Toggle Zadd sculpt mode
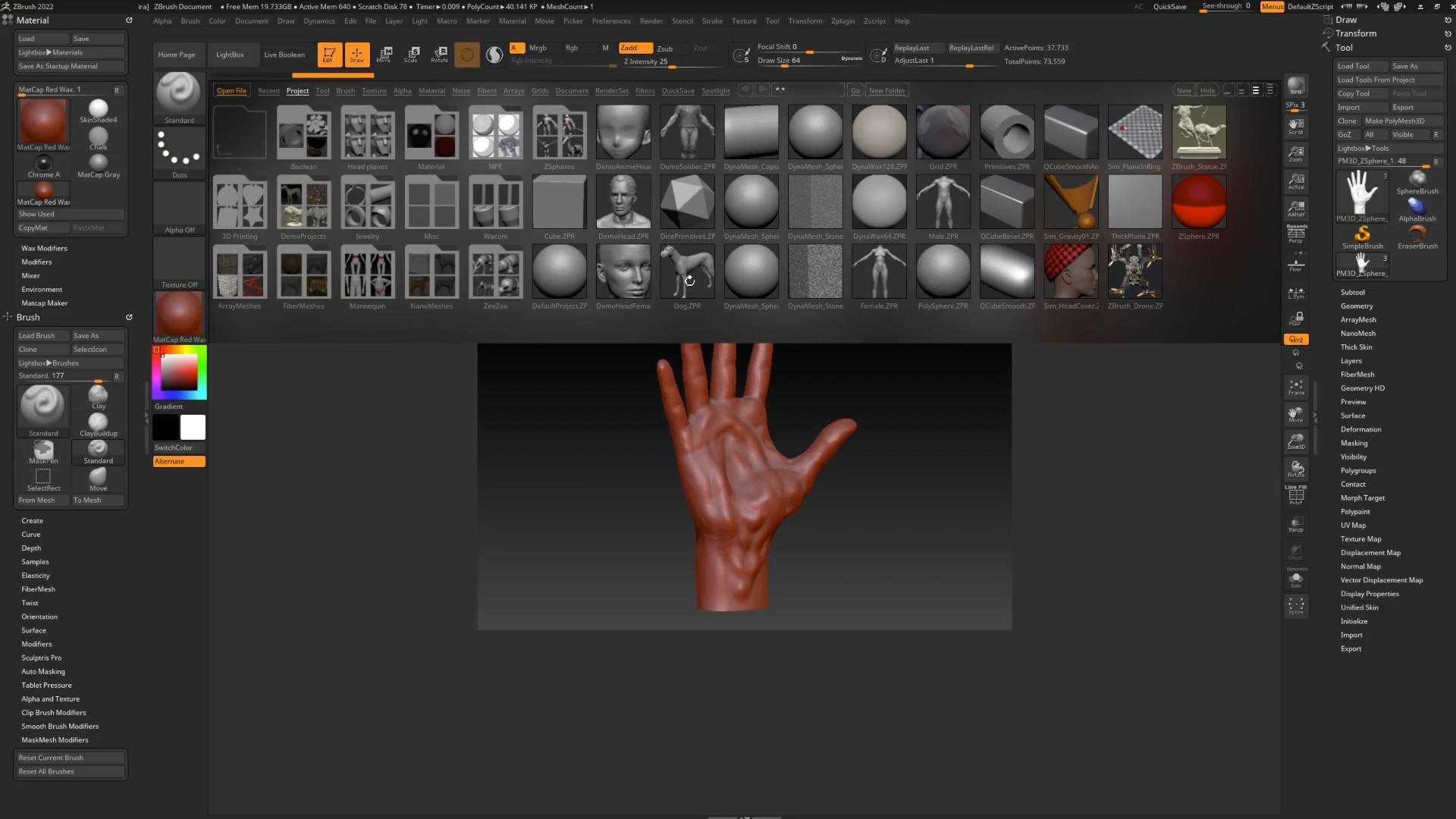Screen dimensions: 1456x819 coord(635,48)
